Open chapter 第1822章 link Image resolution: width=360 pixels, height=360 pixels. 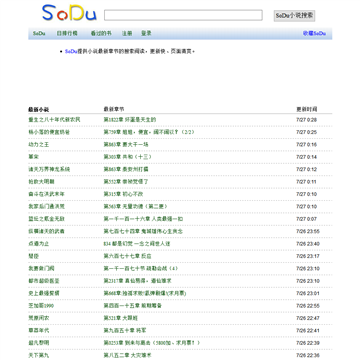(x=130, y=119)
